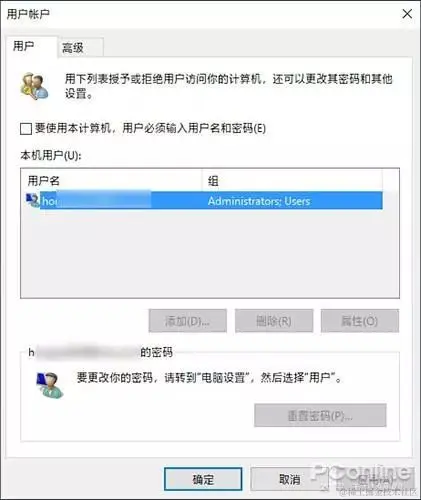Click the account icon in the user row
Viewport: 421px width, 500px height.
point(33,200)
